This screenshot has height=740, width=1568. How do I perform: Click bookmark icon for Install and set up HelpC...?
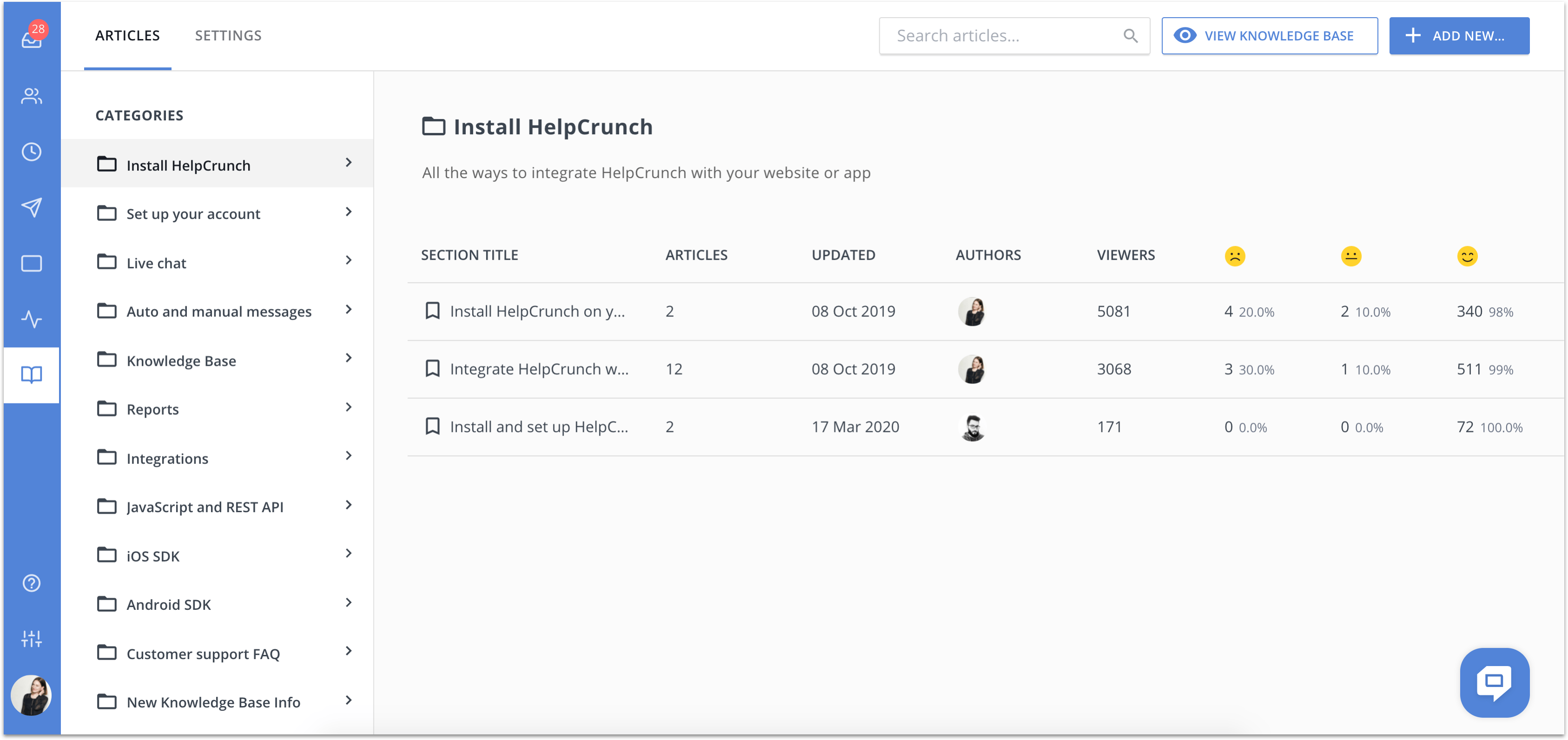coord(432,426)
